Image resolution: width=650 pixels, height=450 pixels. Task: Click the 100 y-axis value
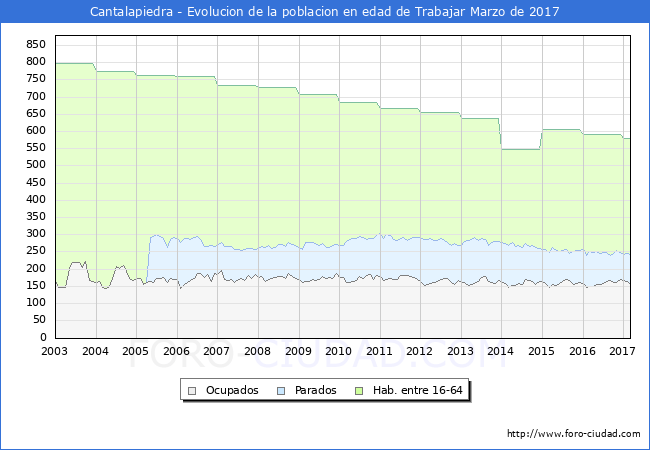pyautogui.click(x=36, y=302)
